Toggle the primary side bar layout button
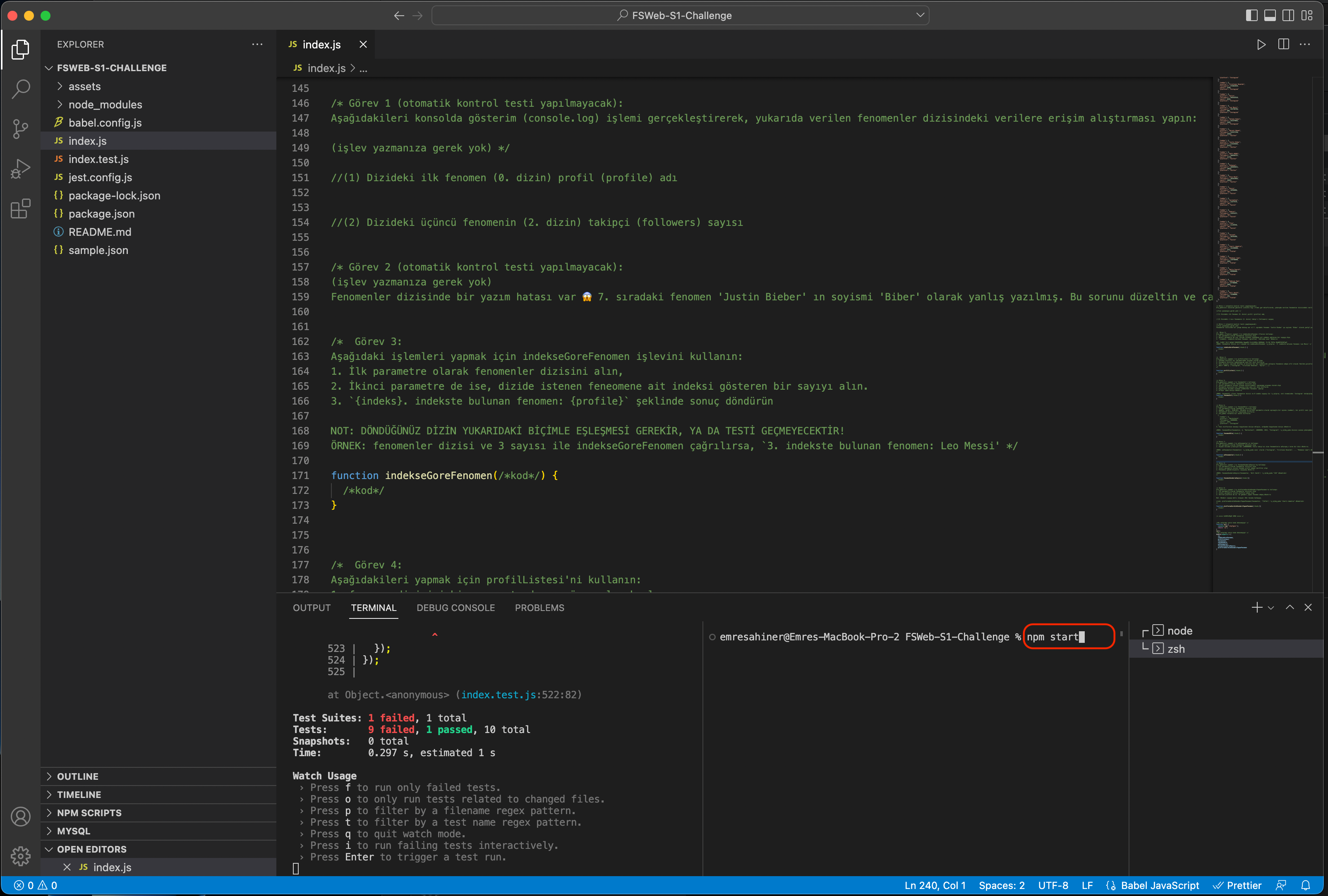The width and height of the screenshot is (1328, 896). [1251, 15]
